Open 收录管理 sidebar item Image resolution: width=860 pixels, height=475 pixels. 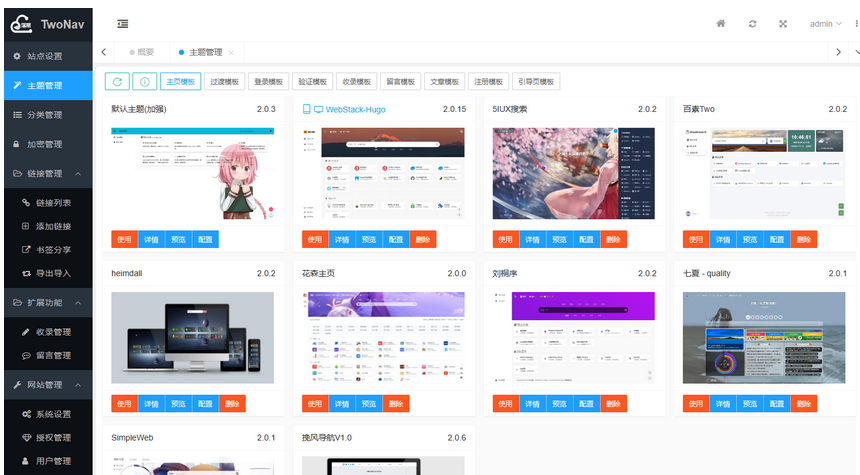(x=48, y=332)
